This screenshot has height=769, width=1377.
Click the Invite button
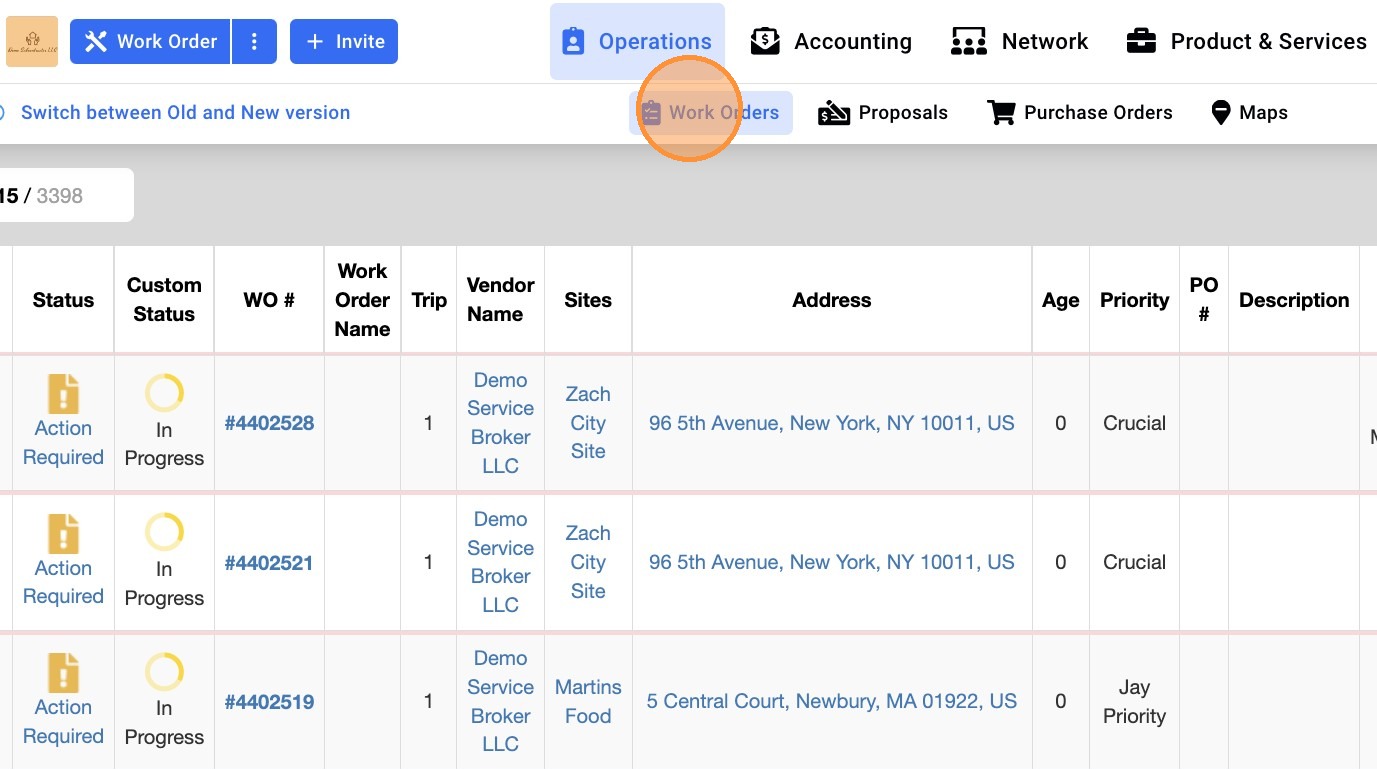point(344,42)
